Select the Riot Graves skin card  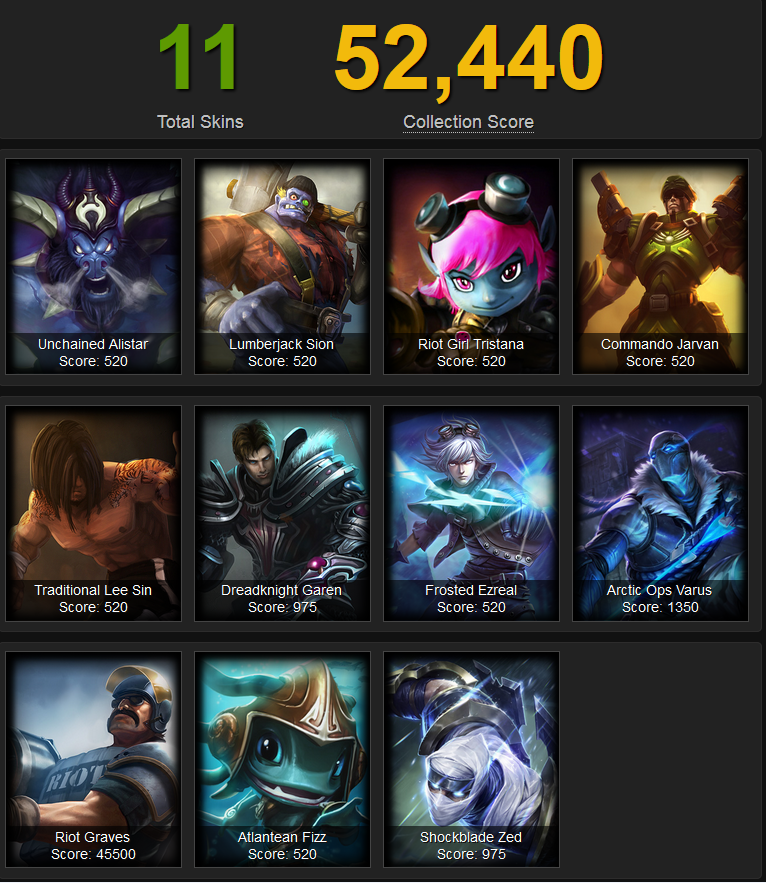93,760
